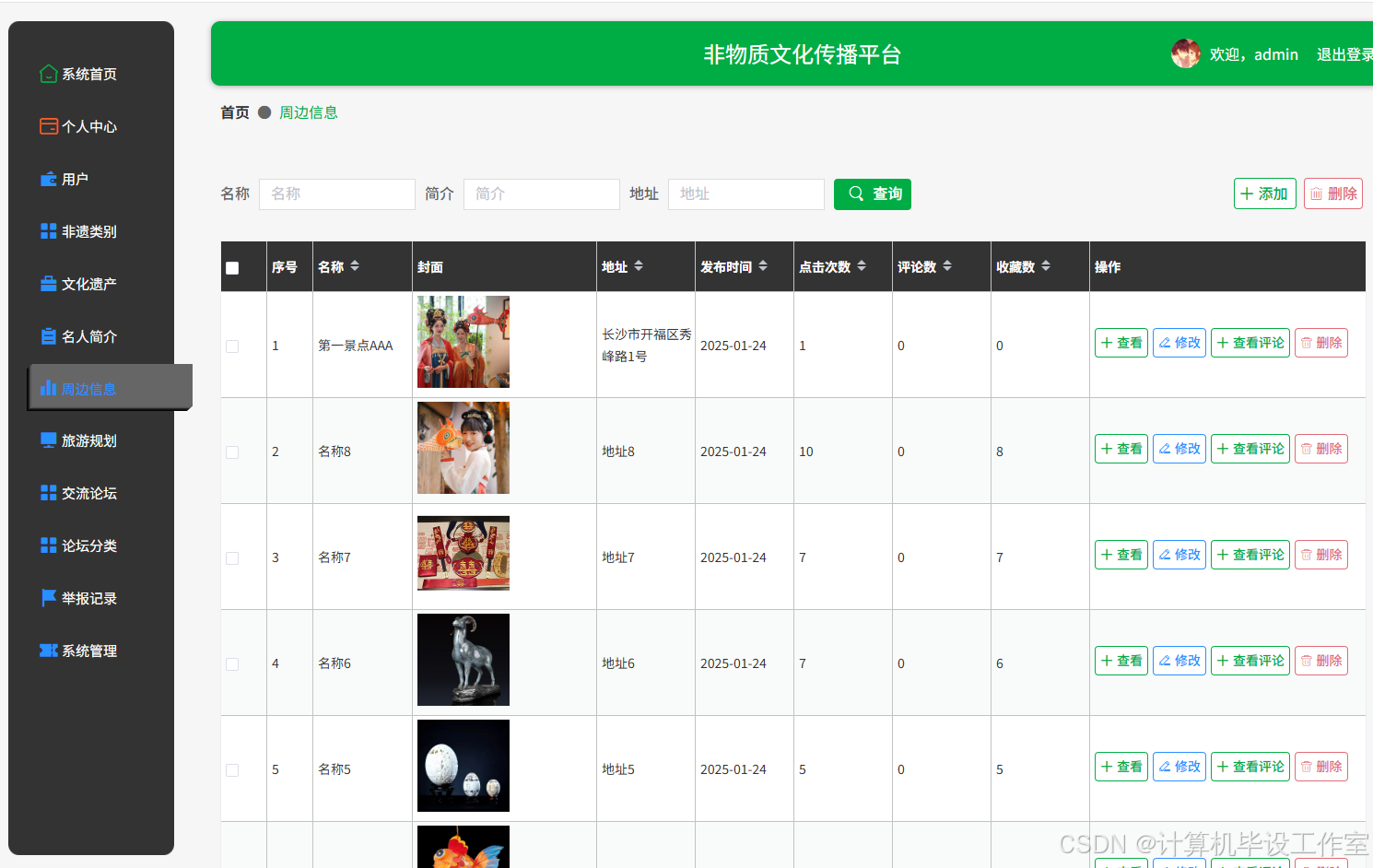Screen dimensions: 1373x868
Task: Go to 首页 breadcrumb
Action: click(x=235, y=112)
